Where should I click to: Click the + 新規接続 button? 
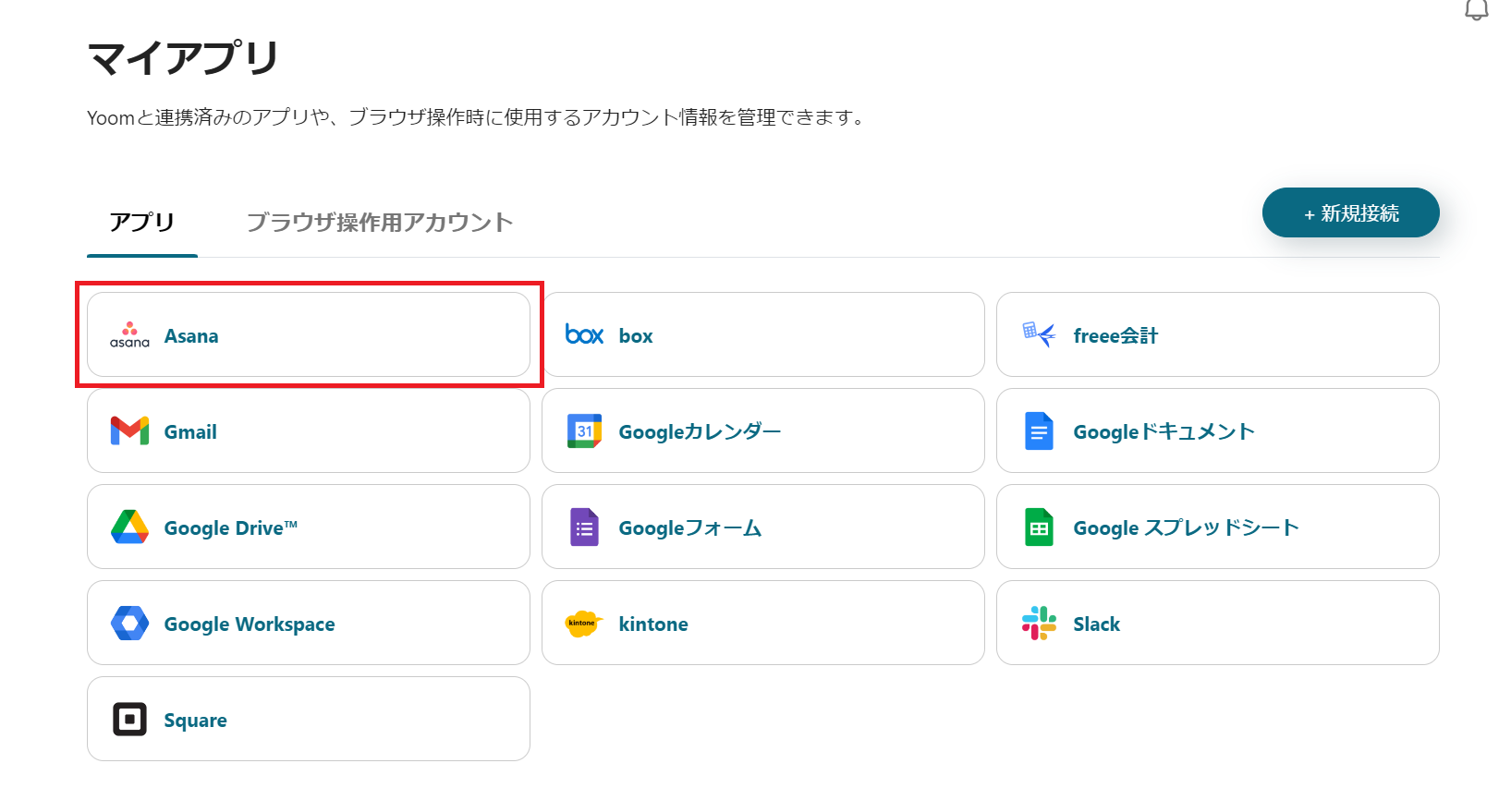click(1350, 212)
